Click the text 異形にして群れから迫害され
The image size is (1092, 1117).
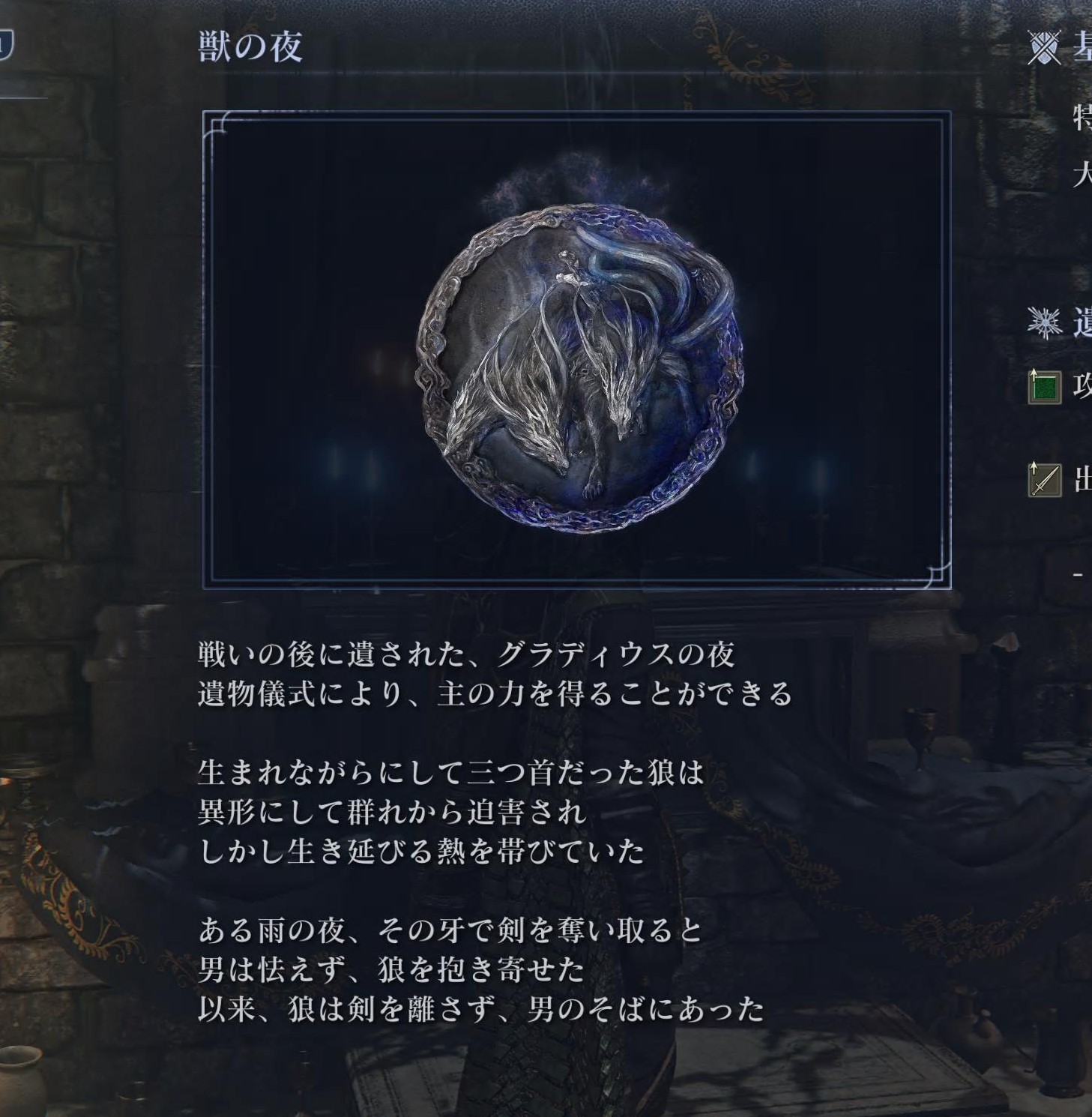(392, 812)
